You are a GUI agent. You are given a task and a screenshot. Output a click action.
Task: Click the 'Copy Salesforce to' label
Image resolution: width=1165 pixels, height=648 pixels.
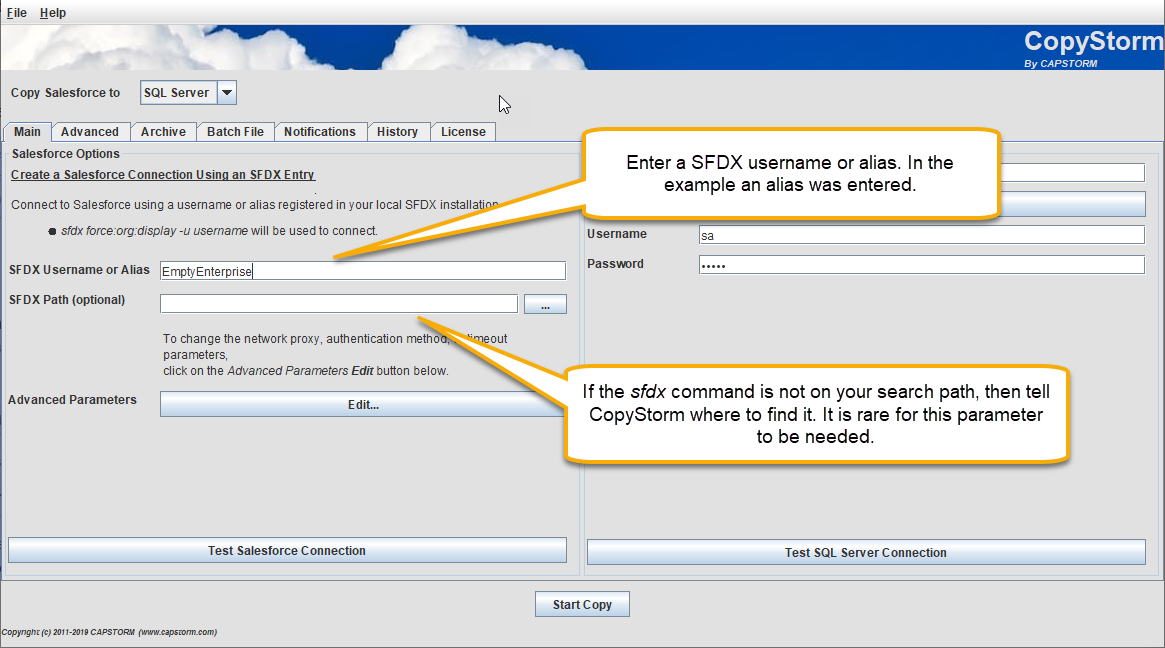click(x=65, y=93)
